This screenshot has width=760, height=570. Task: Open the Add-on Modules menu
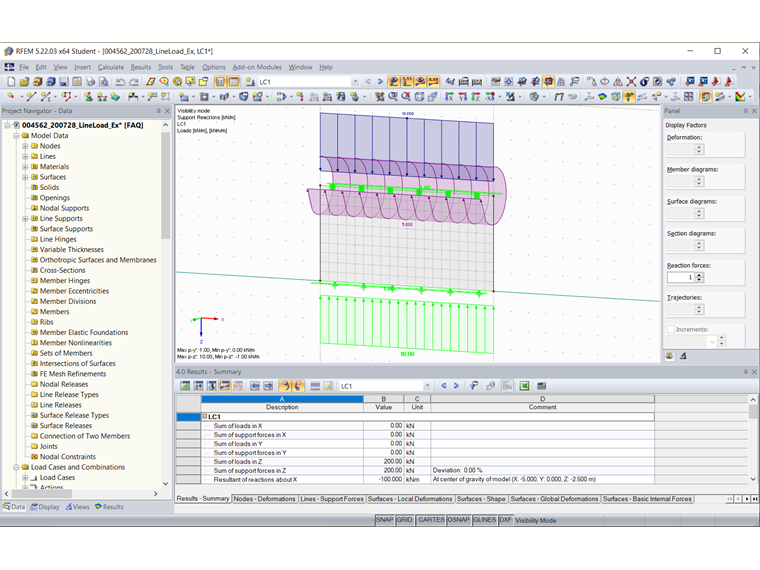[x=257, y=67]
